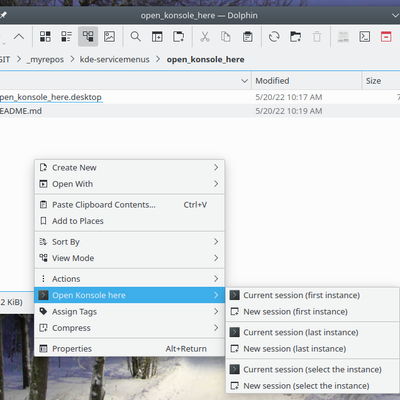Toggle split view icon in toolbar
Viewport: 400px width, 400px height.
pos(157,36)
